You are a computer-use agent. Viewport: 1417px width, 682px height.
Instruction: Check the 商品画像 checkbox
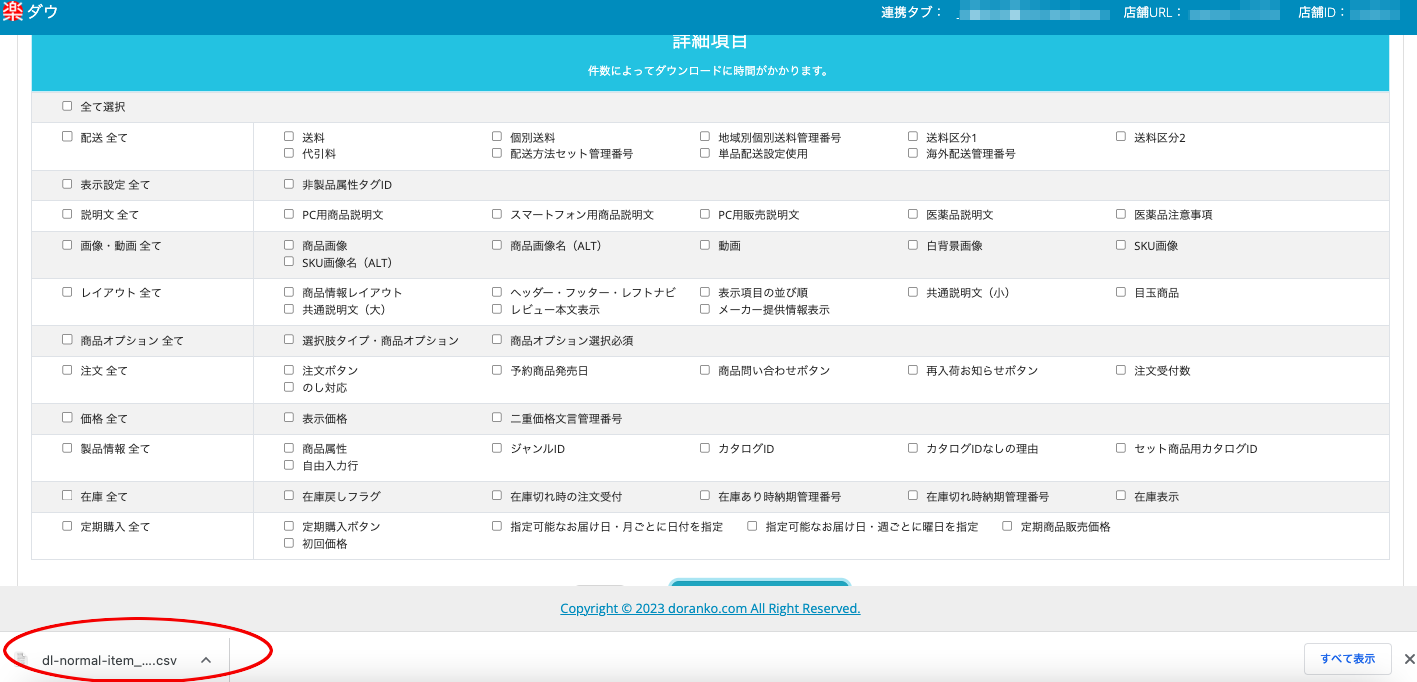click(287, 244)
